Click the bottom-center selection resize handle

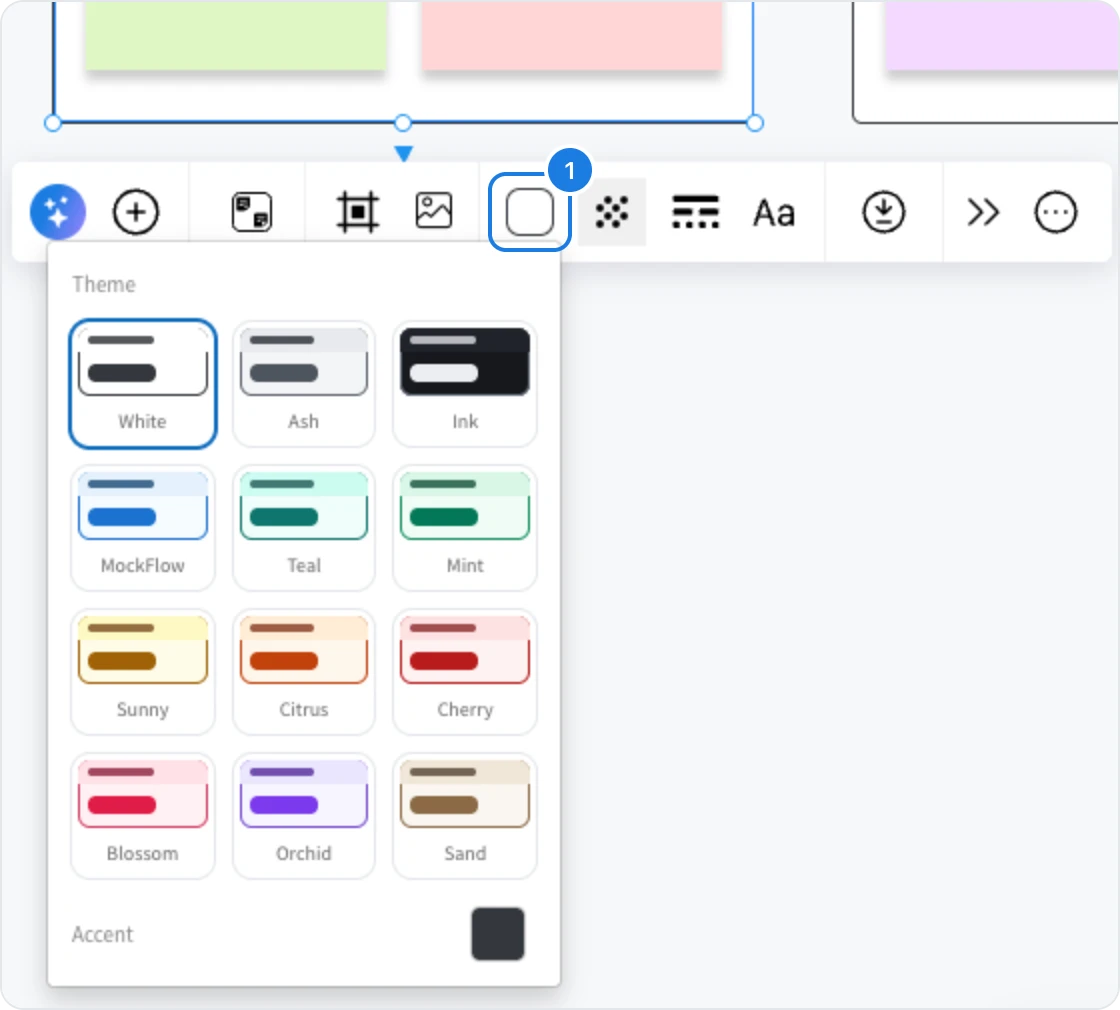[x=403, y=123]
